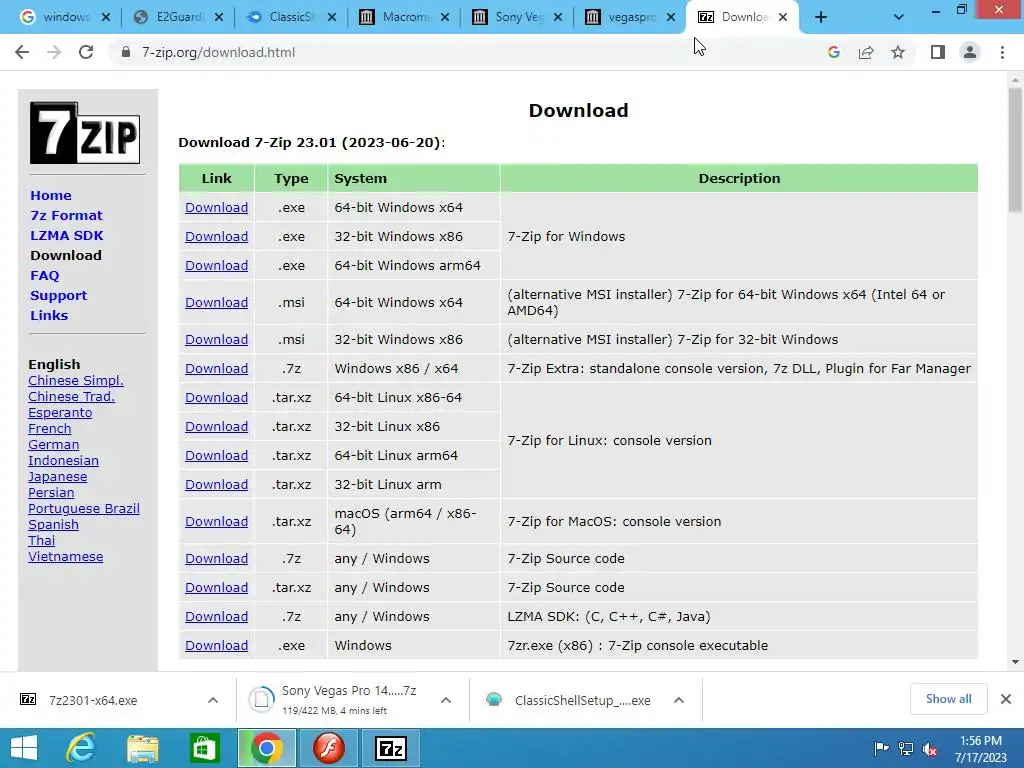Share this page with the share icon
This screenshot has width=1024, height=768.
(866, 52)
